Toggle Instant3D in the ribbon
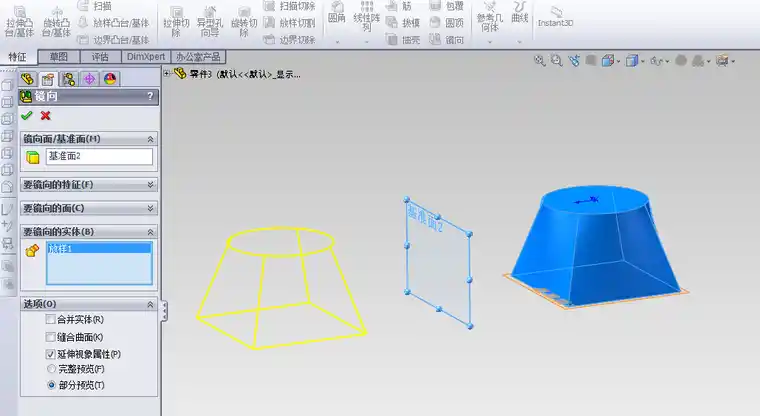Screen dimensions: 760x416 tap(555, 17)
